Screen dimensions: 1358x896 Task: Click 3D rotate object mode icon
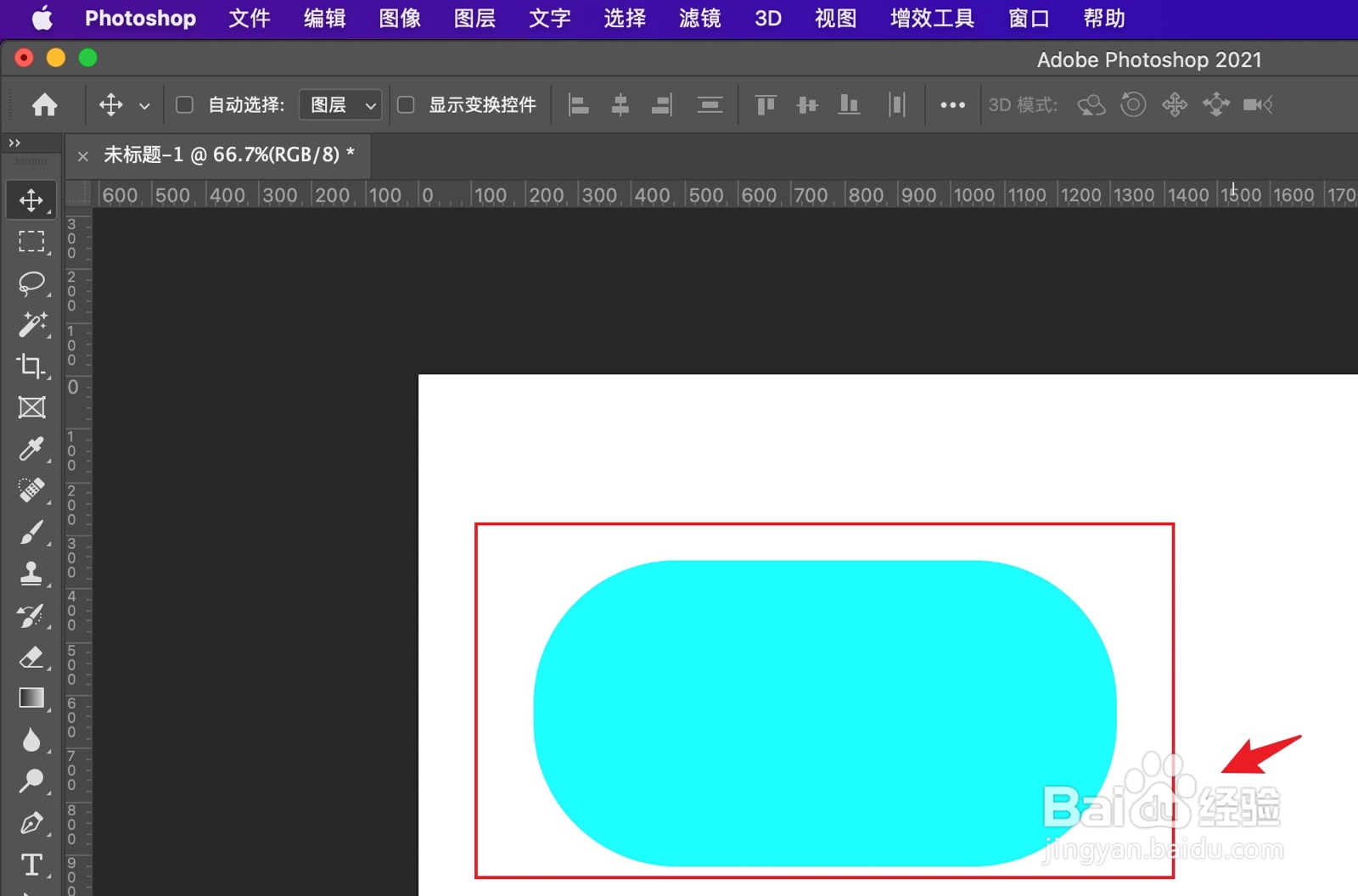(1091, 104)
